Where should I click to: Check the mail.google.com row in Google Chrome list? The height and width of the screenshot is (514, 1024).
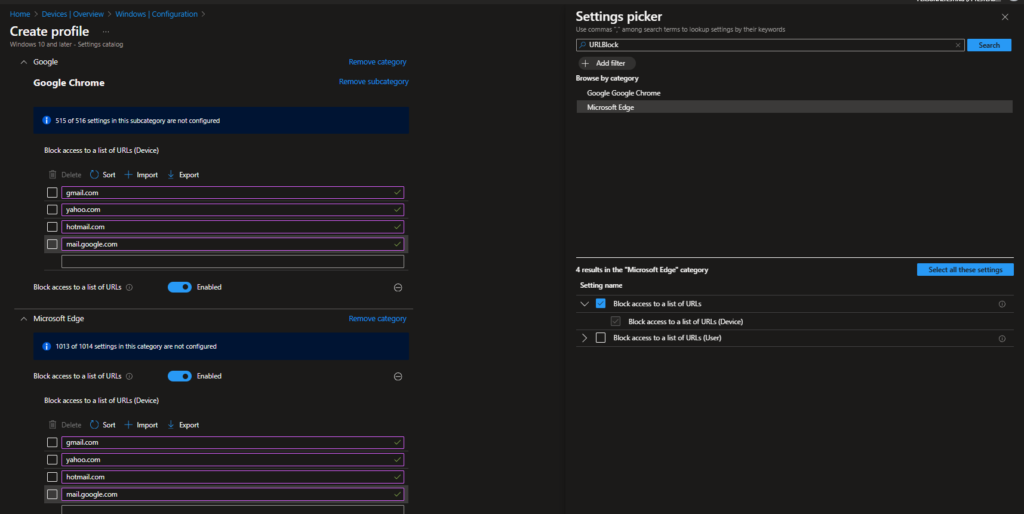[x=52, y=244]
